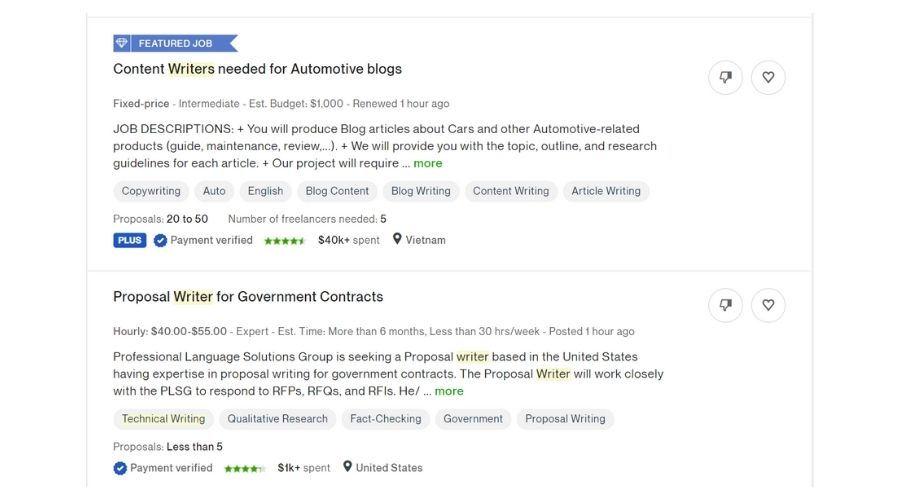The image size is (900, 500).
Task: Open Content Writers needed for Automotive blogs
Action: 257,69
